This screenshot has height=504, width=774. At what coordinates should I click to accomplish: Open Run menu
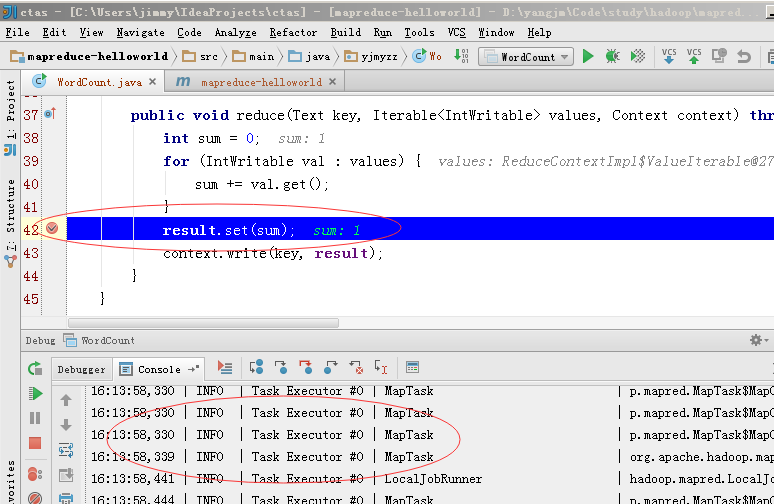pyautogui.click(x=383, y=33)
